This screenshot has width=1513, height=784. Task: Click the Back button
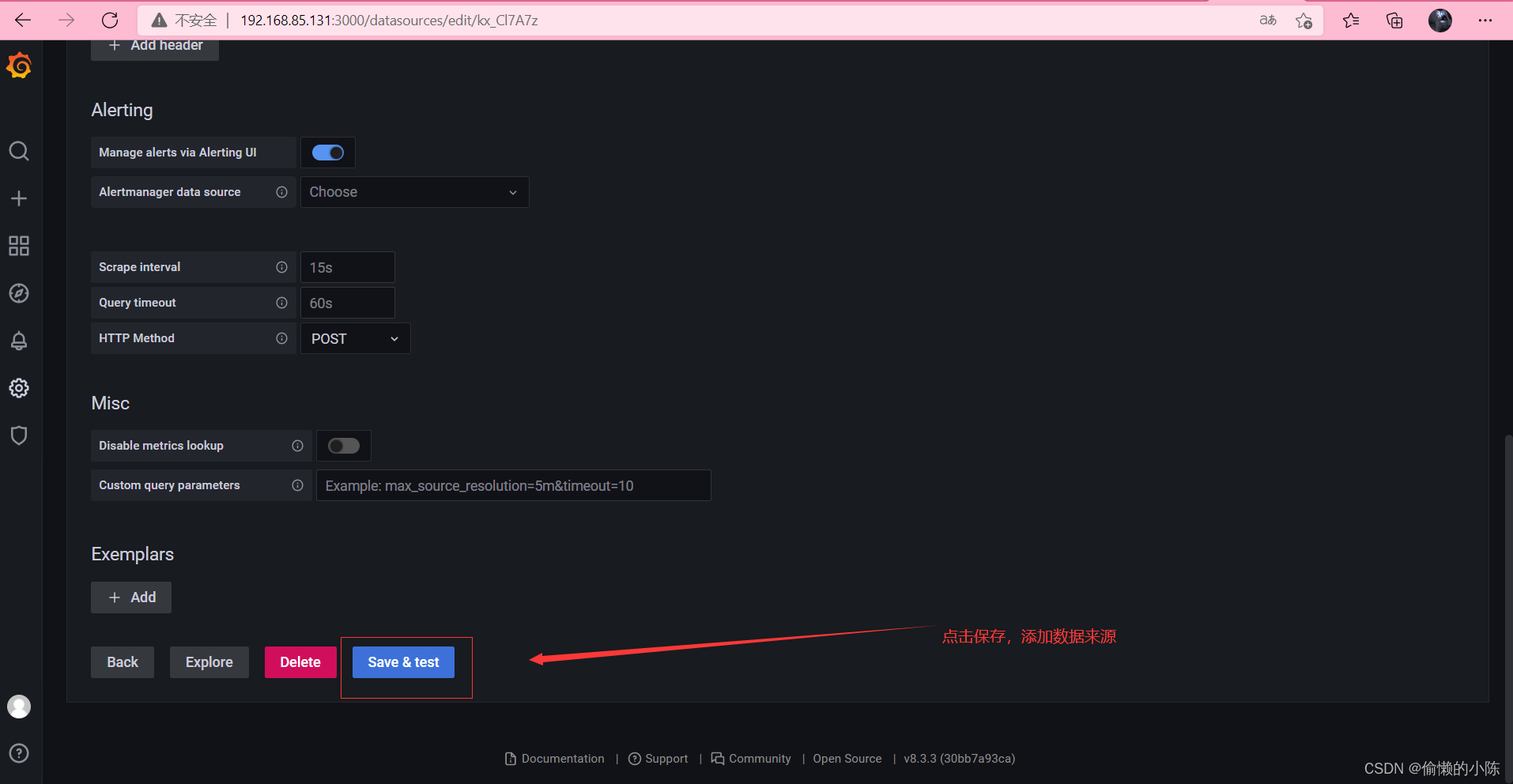pos(123,662)
